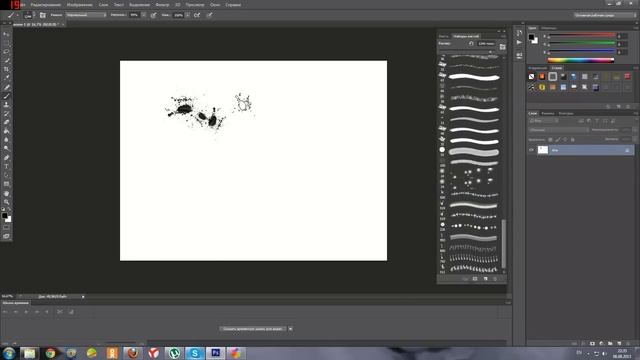Open the Изображение menu
The width and height of the screenshot is (640, 360).
tap(80, 5)
